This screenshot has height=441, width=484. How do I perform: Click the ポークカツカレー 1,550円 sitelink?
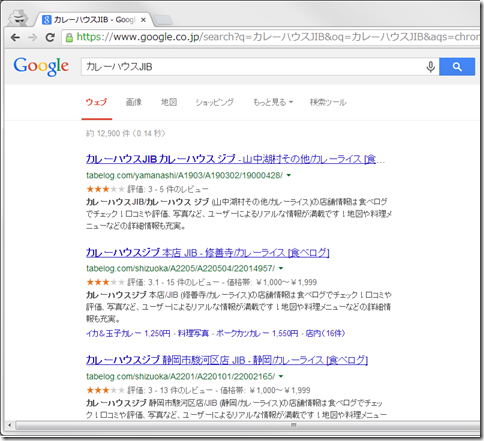[x=257, y=333]
